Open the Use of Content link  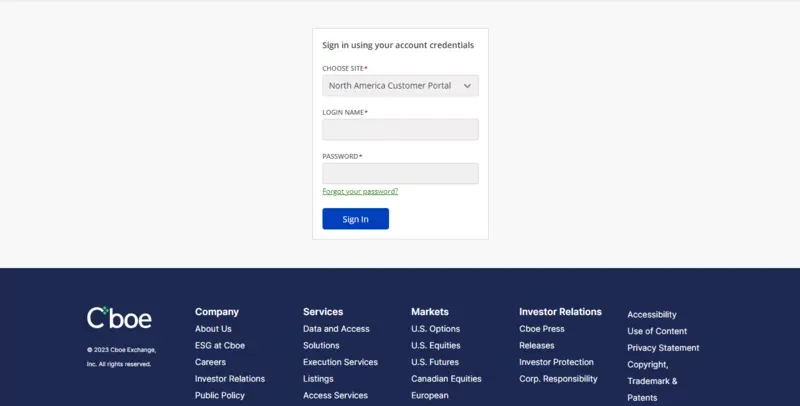click(657, 331)
